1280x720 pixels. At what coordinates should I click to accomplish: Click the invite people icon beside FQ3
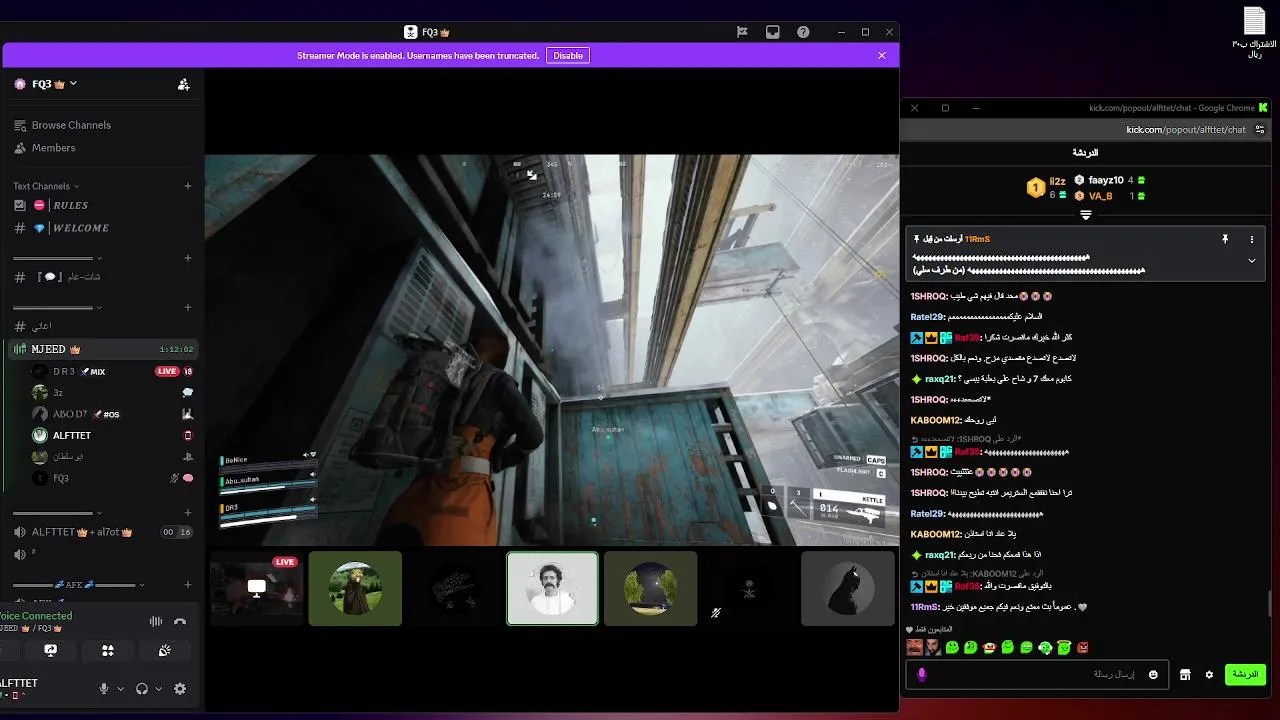click(x=183, y=84)
